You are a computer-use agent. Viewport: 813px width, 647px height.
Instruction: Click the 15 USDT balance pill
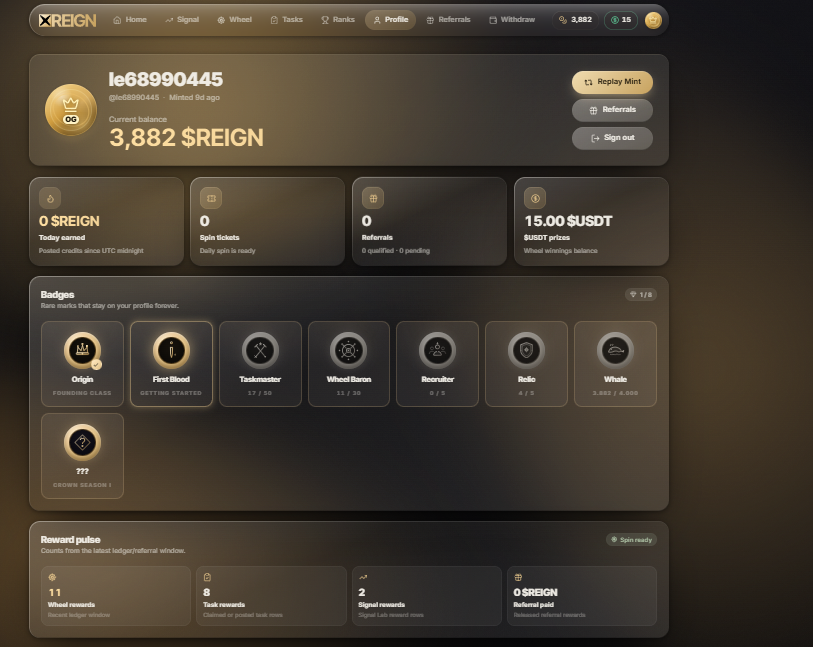point(621,20)
